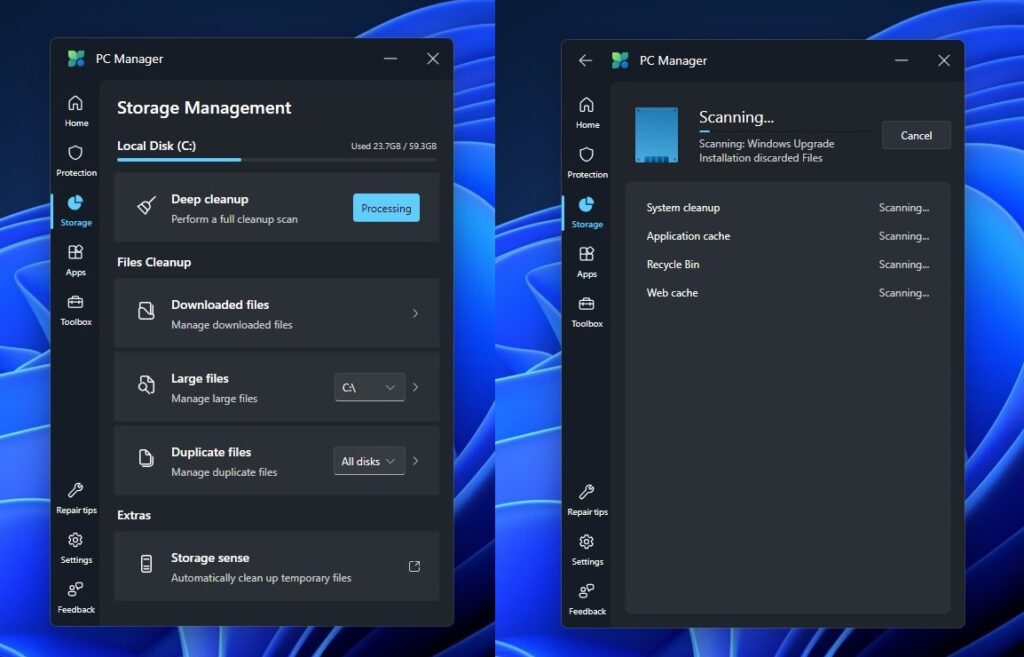Open the Protection section
This screenshot has width=1024, height=657.
coord(76,160)
